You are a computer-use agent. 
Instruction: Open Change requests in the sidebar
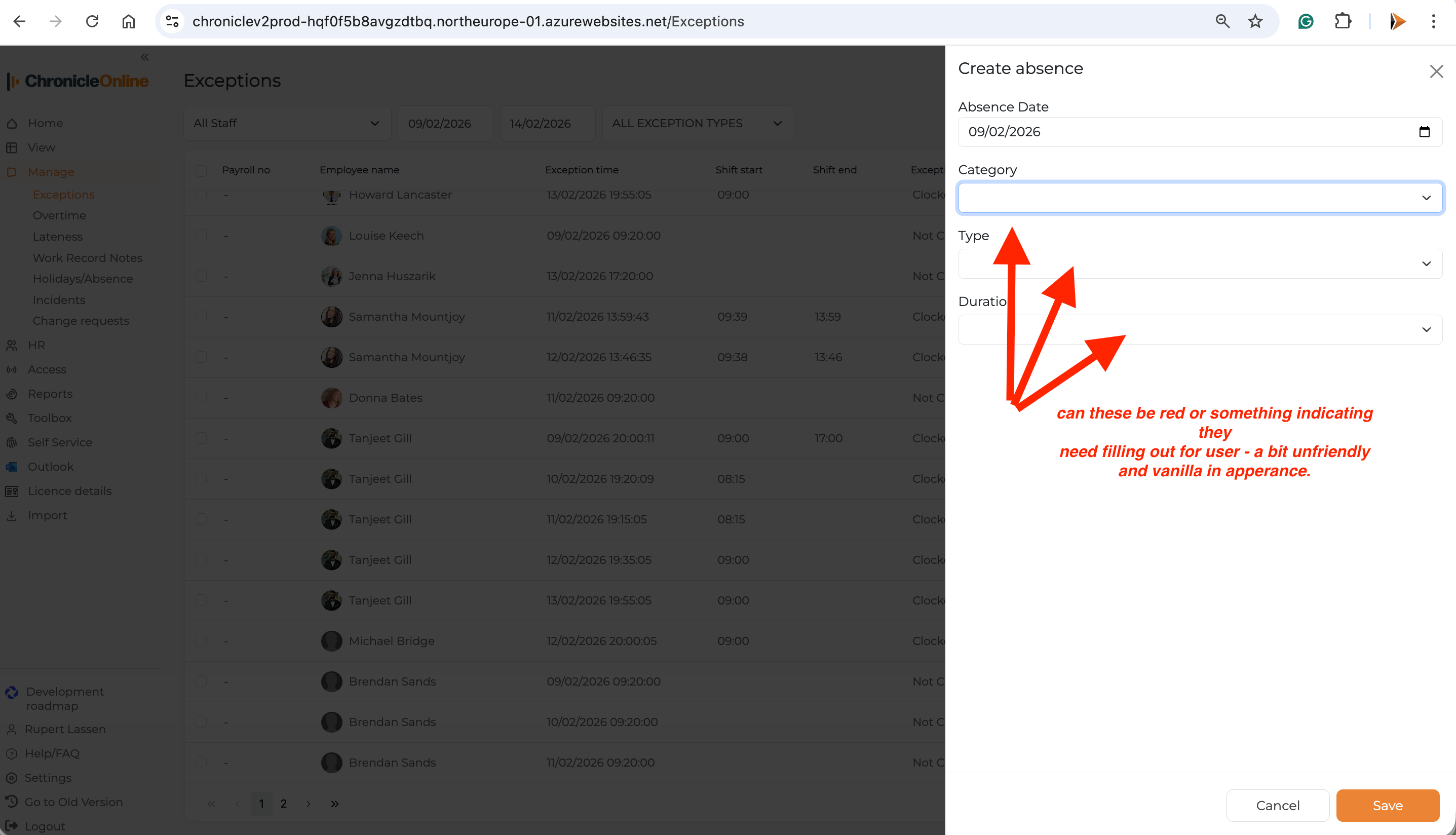coord(81,321)
